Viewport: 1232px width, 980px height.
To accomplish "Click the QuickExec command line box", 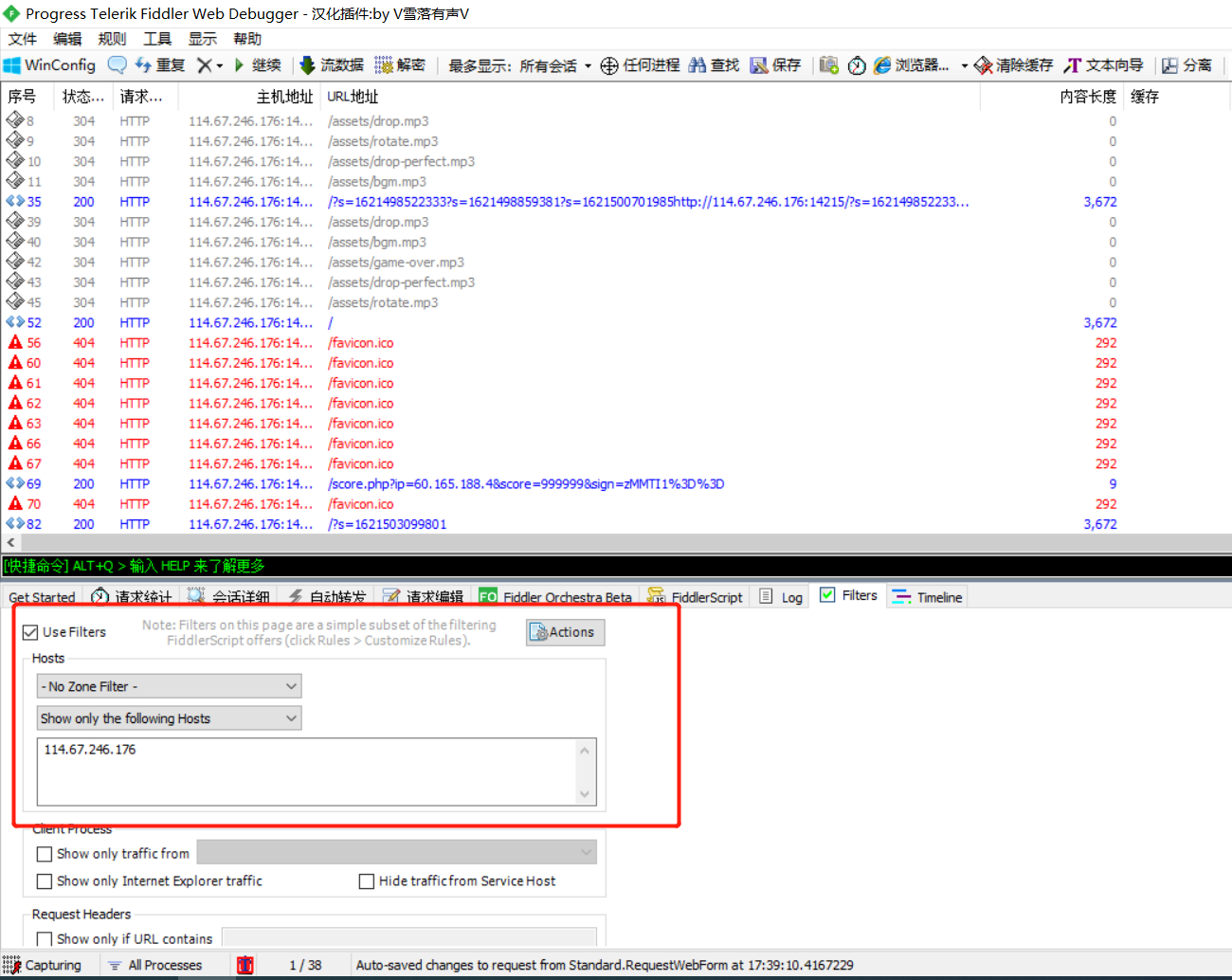I will coord(616,566).
